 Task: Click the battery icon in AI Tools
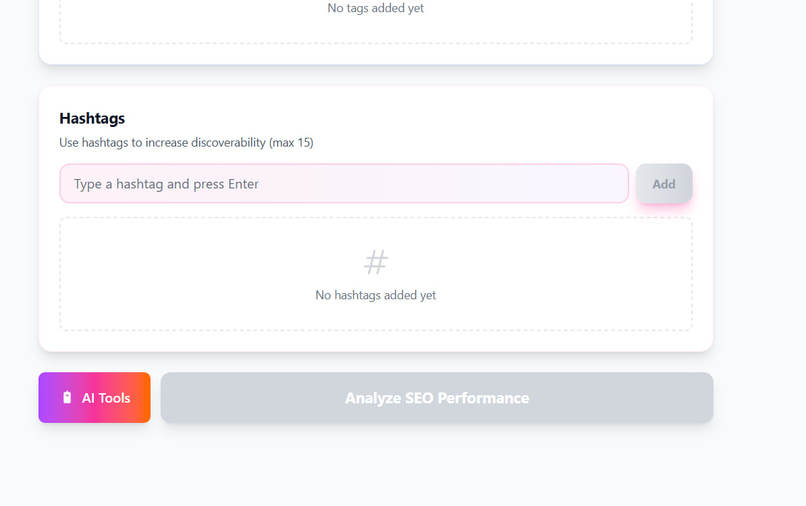coord(67,397)
